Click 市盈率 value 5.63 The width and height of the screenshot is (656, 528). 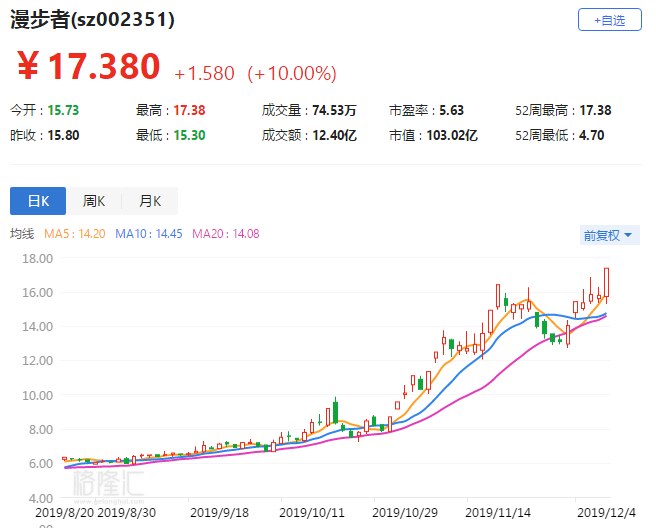(451, 110)
